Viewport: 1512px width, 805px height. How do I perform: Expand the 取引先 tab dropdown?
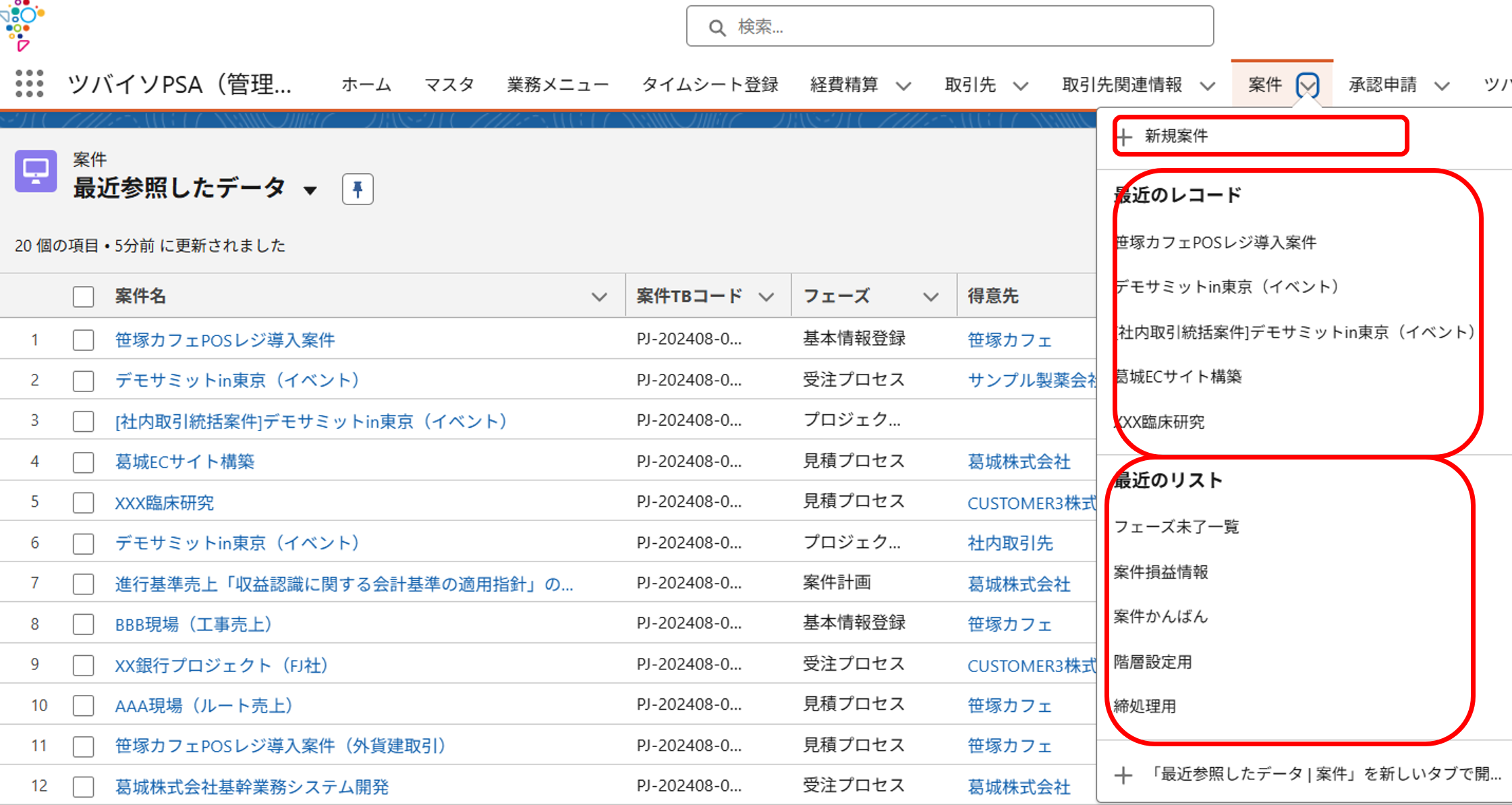1021,86
